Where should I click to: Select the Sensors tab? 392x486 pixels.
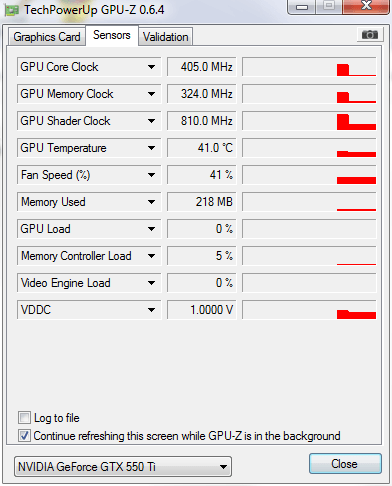coord(112,35)
